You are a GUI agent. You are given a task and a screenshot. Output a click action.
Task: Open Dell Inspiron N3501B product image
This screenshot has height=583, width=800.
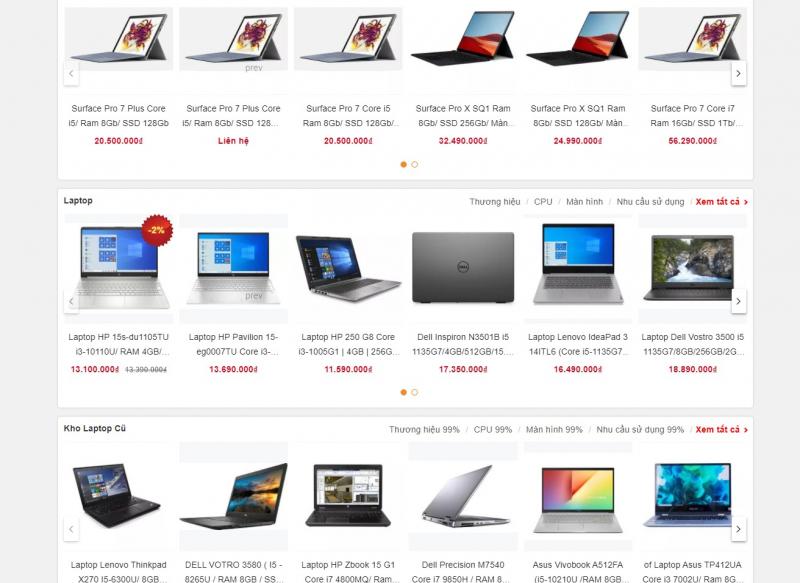click(463, 267)
